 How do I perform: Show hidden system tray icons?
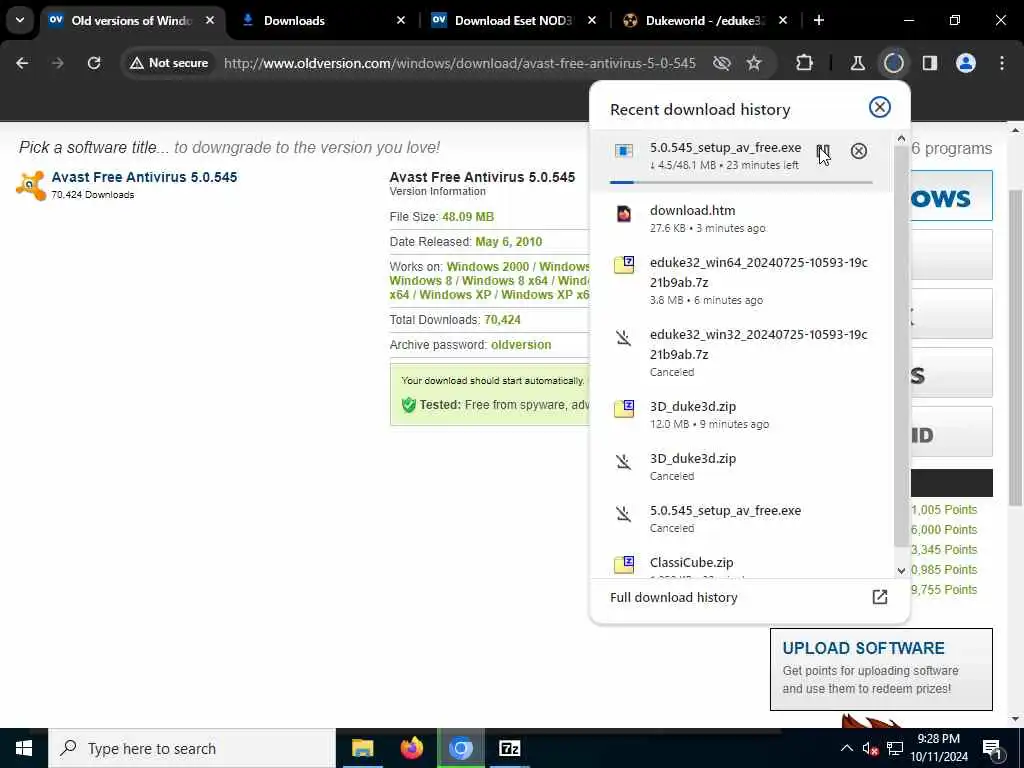click(x=846, y=748)
